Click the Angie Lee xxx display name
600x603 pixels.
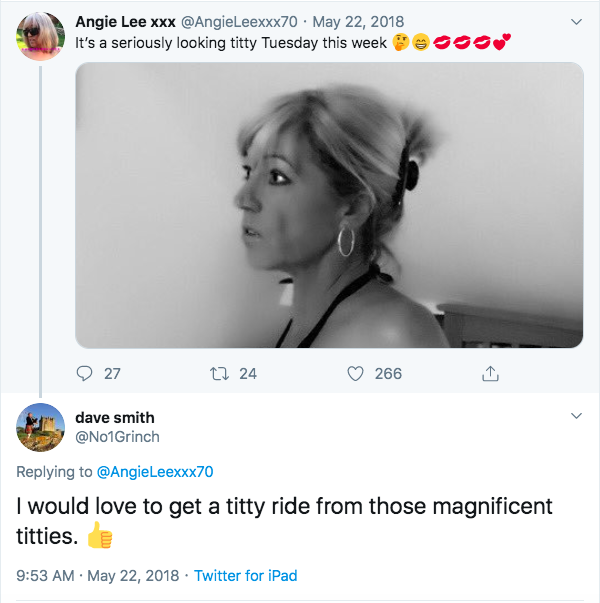click(125, 21)
